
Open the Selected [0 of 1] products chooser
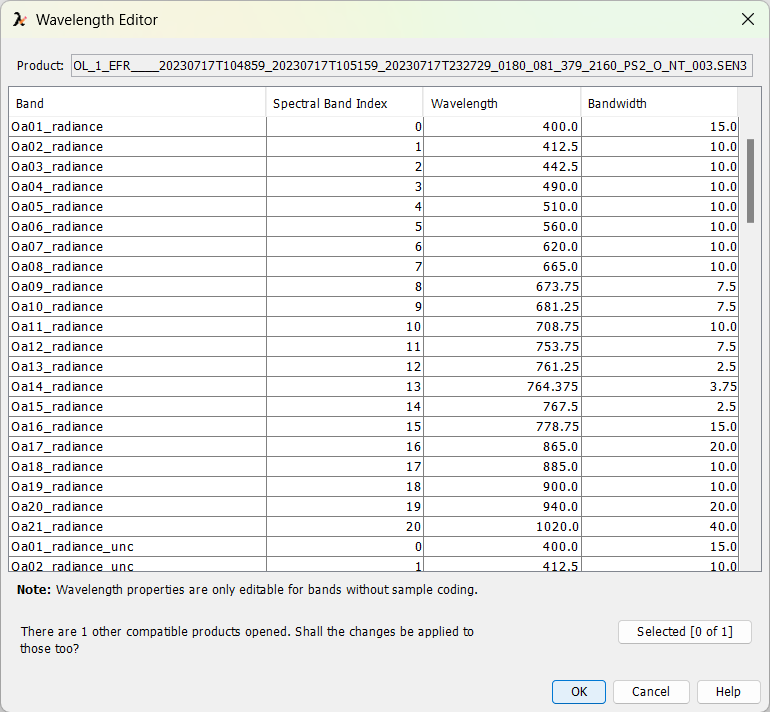coord(684,631)
